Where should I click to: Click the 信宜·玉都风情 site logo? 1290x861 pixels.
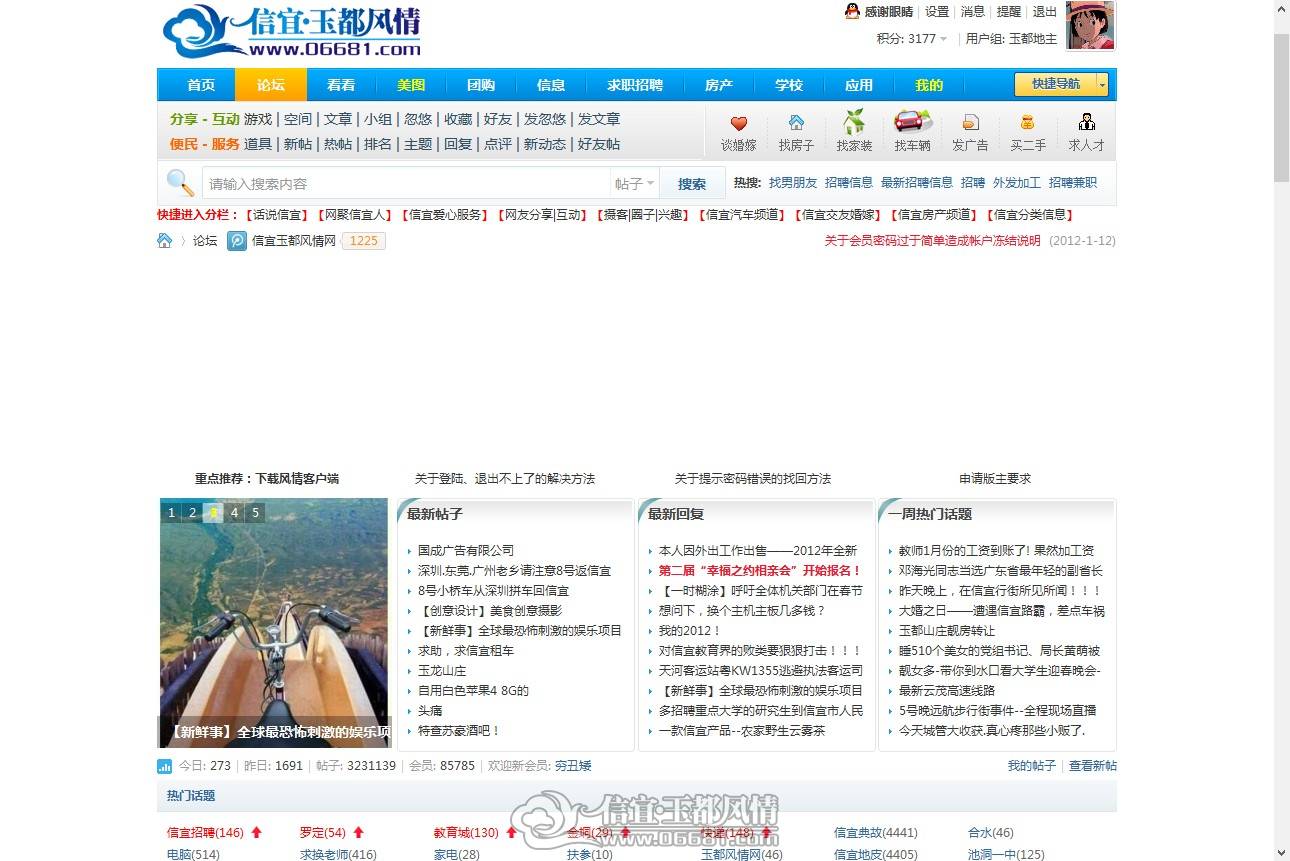pyautogui.click(x=291, y=33)
